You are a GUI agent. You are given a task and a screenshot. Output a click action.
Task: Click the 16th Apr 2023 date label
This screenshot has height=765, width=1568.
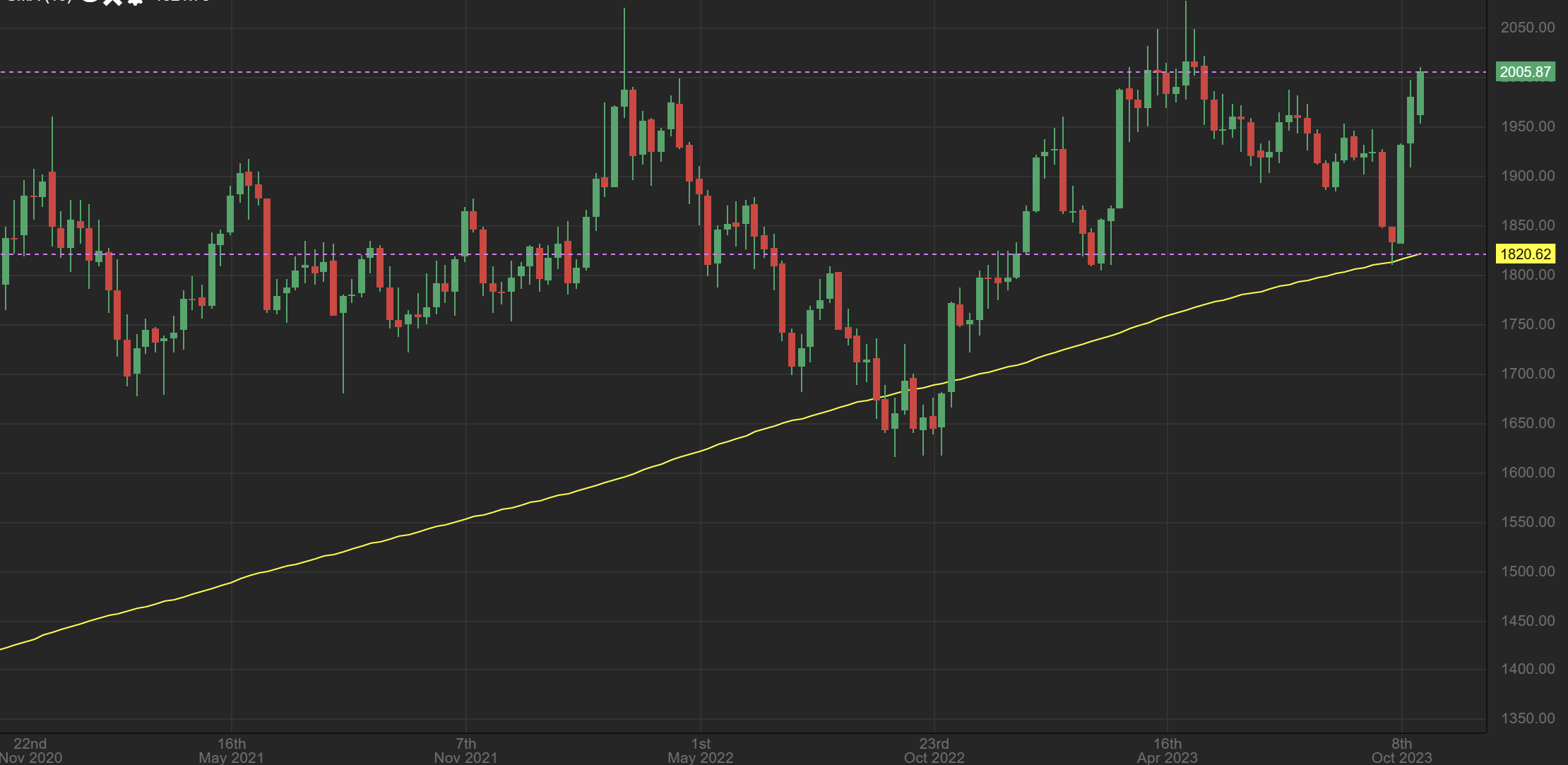click(1167, 750)
